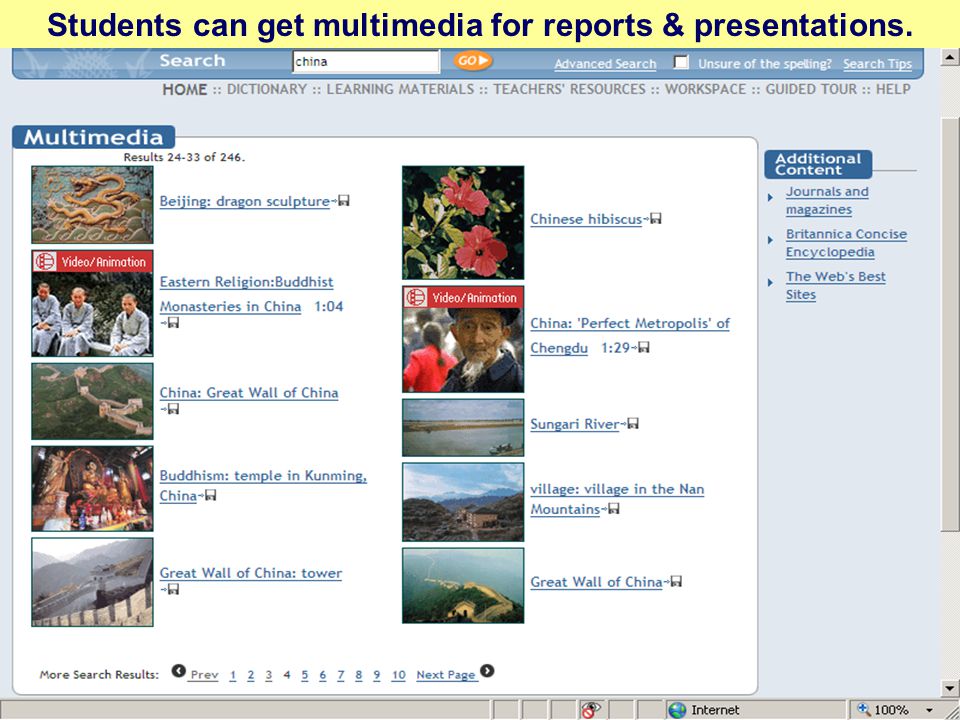Open DICTIONARY in the navigation bar
Image resolution: width=960 pixels, height=720 pixels.
point(267,89)
